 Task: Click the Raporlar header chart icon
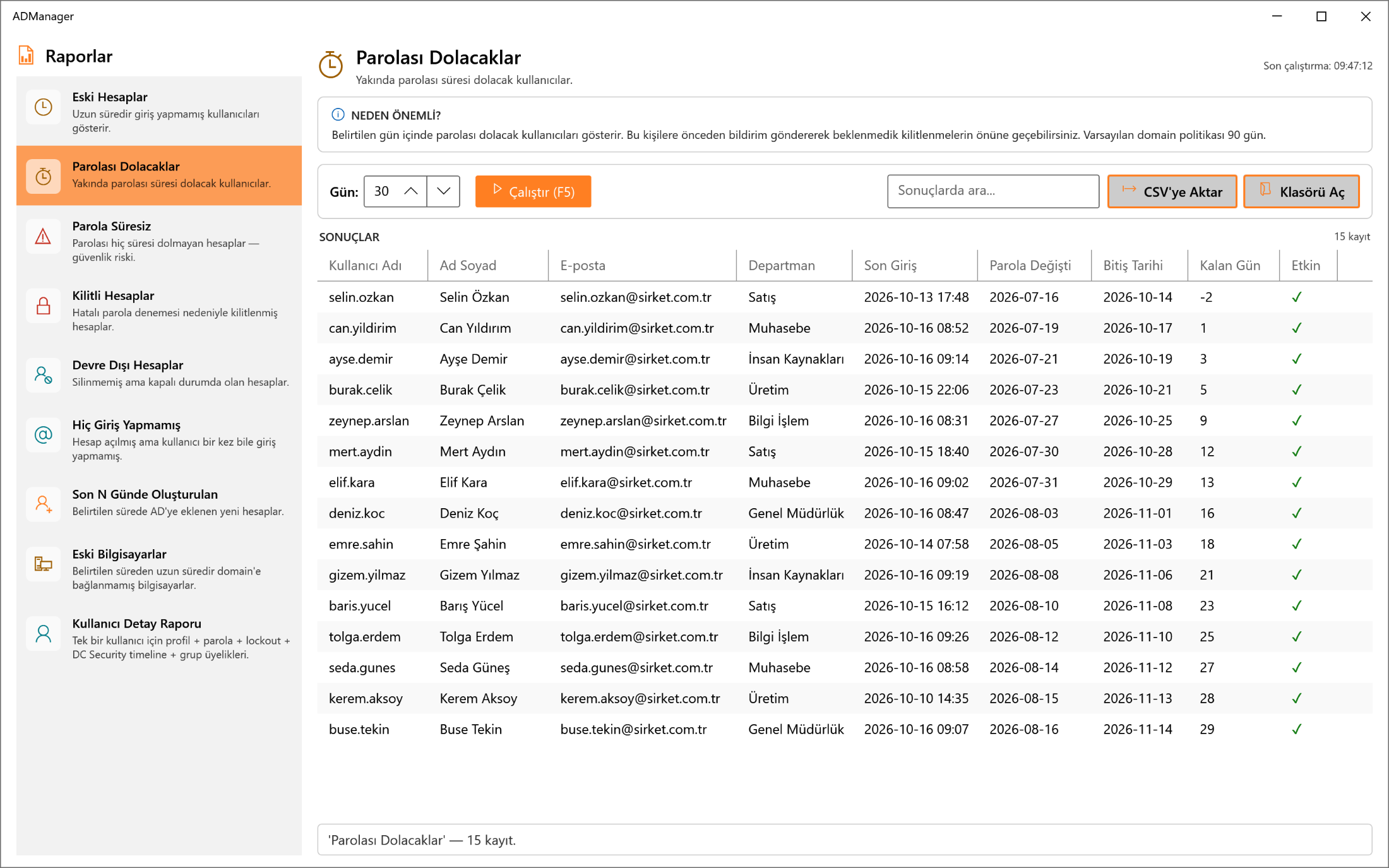26,56
